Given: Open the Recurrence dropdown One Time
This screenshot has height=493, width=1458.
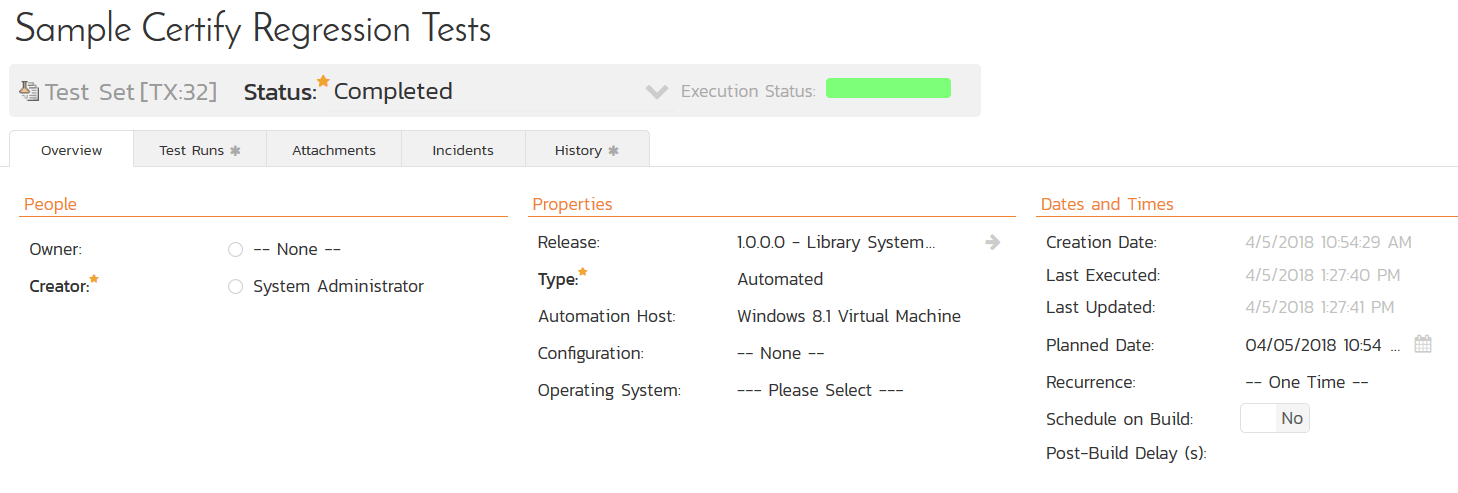Looking at the screenshot, I should [x=1307, y=382].
